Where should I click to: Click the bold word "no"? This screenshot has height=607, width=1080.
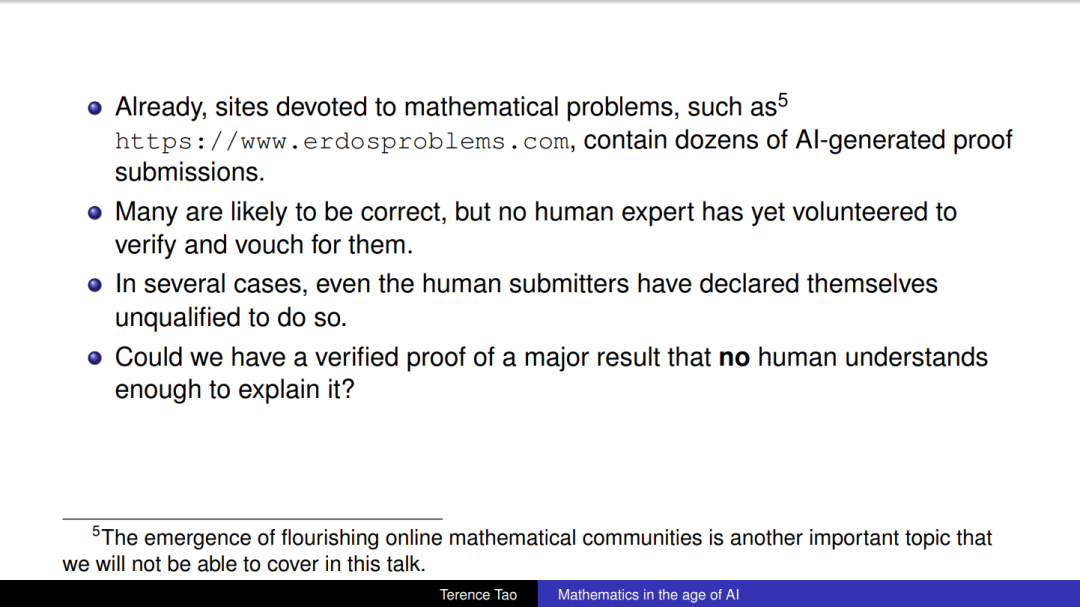[734, 358]
